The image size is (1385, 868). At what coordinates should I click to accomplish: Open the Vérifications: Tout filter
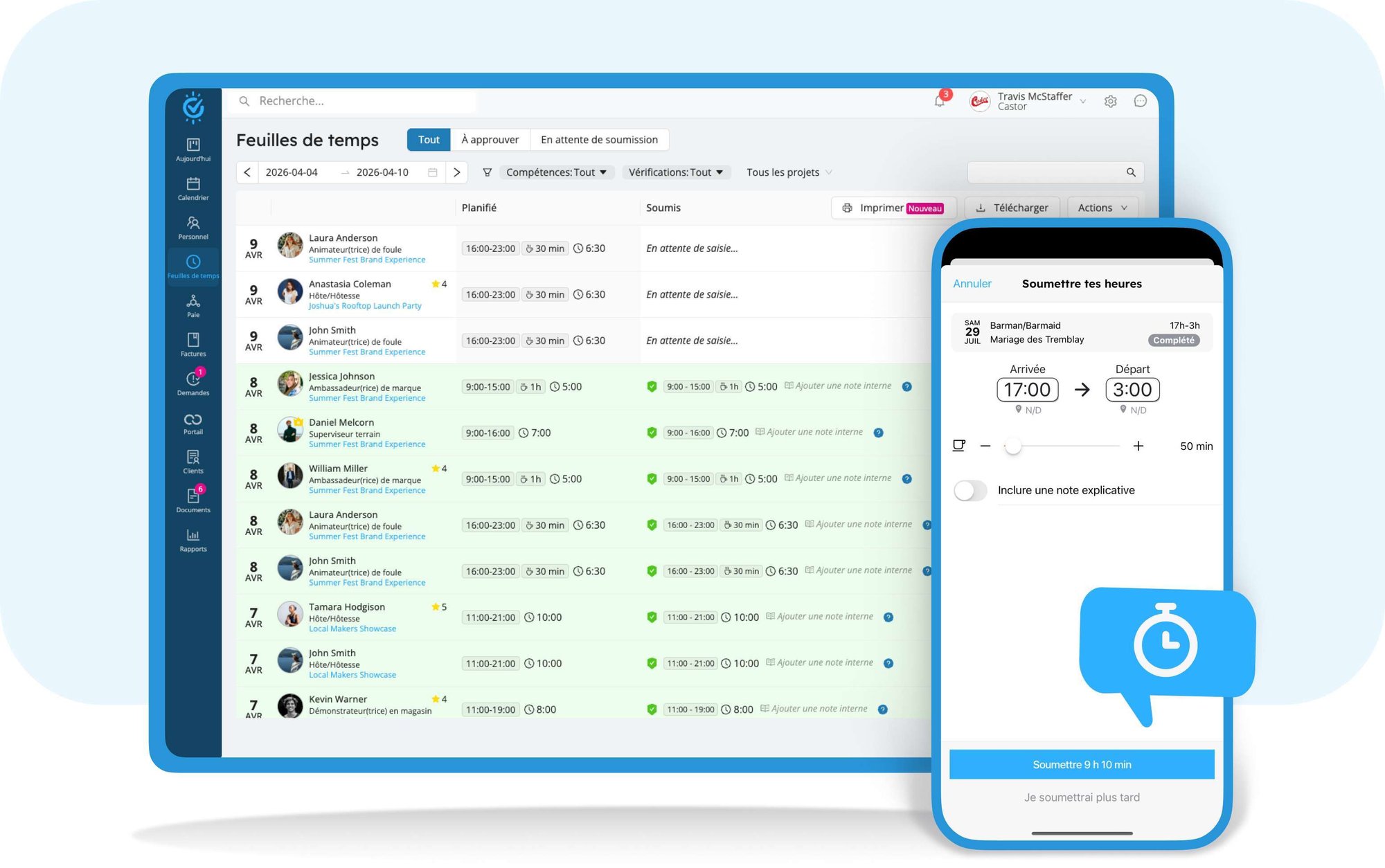tap(676, 172)
